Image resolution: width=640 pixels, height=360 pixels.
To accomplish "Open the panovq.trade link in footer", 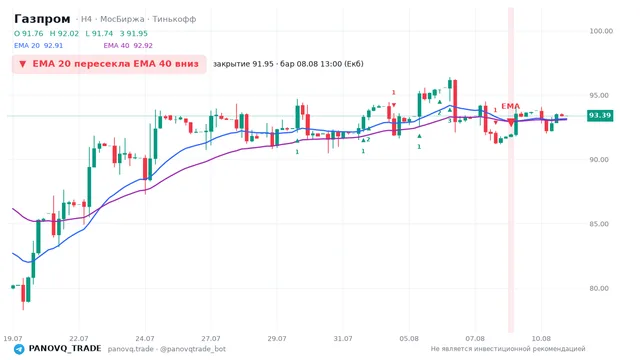I will pos(131,349).
